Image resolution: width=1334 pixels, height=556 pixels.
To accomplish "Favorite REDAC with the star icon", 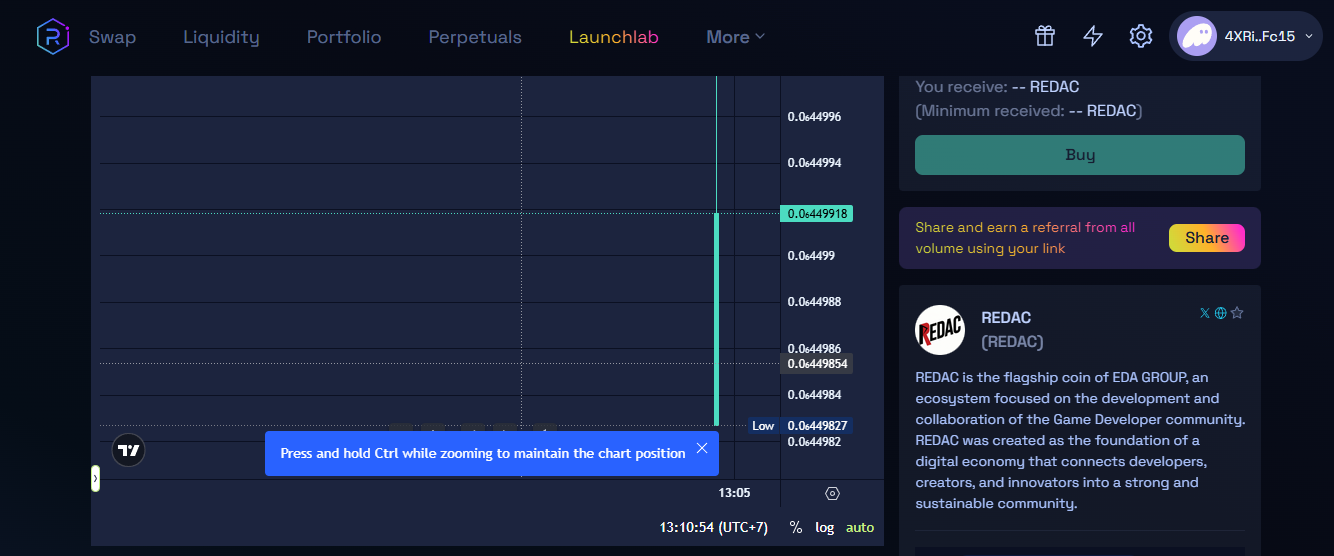I will tap(1237, 313).
